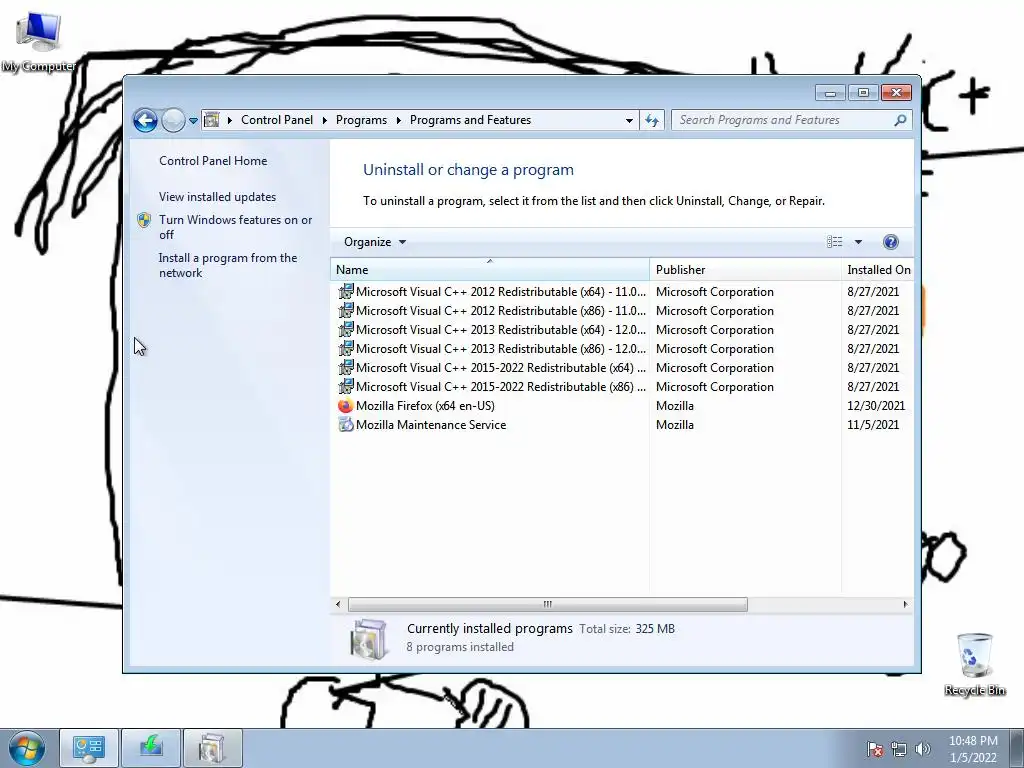Click installer icon of Visual C++ 2012 (x64)
This screenshot has height=768, width=1024.
345,291
